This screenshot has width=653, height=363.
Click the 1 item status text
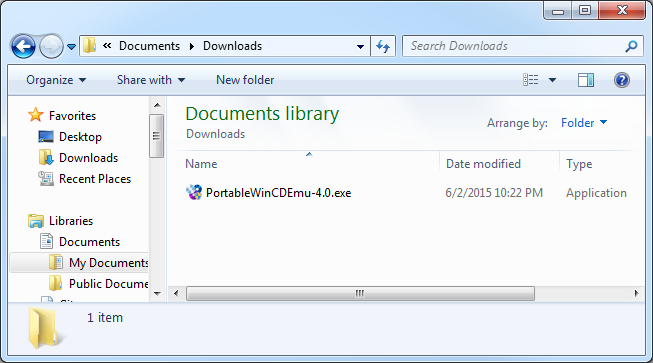point(105,318)
